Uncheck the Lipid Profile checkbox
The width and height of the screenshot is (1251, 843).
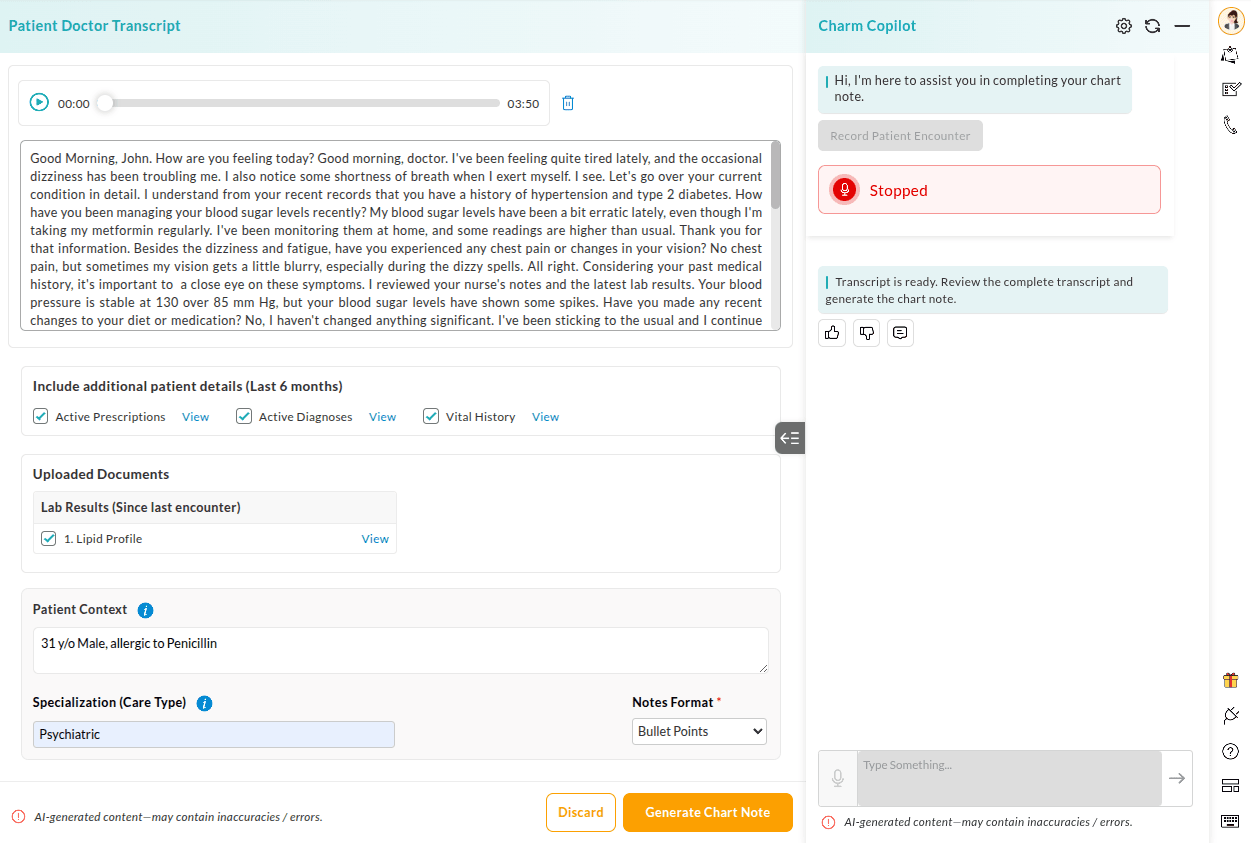coord(48,538)
